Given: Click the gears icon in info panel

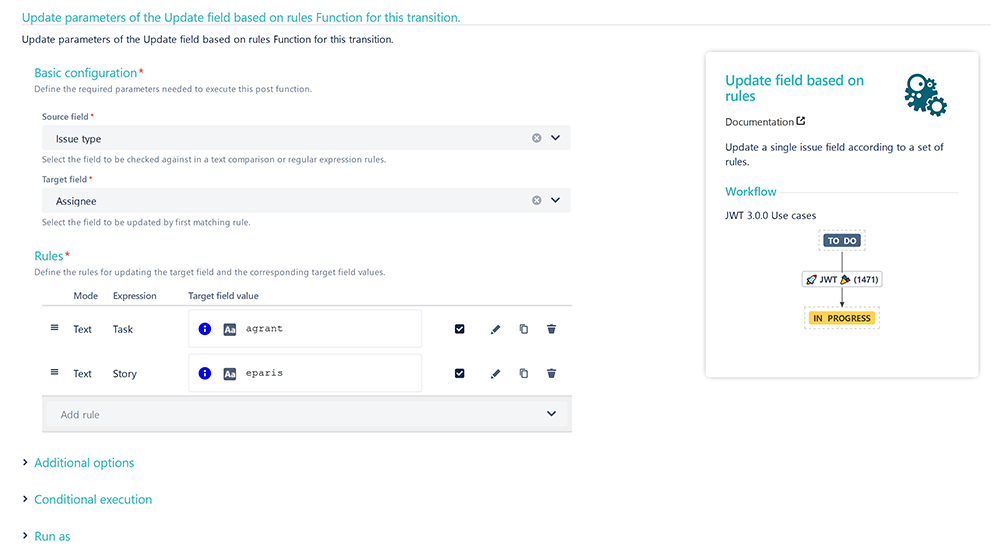Looking at the screenshot, I should [925, 95].
